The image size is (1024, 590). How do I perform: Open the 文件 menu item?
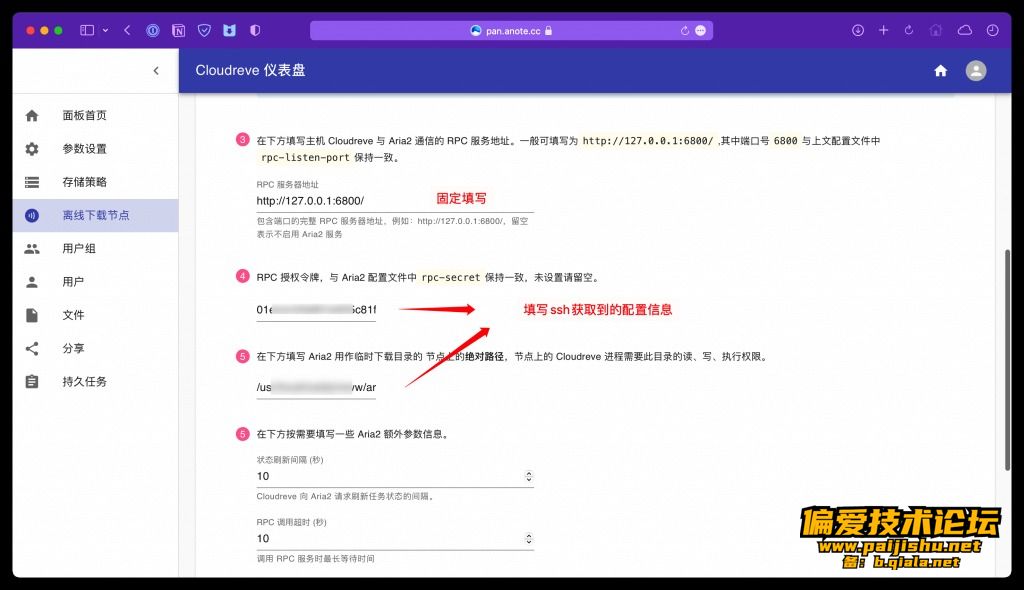95,316
